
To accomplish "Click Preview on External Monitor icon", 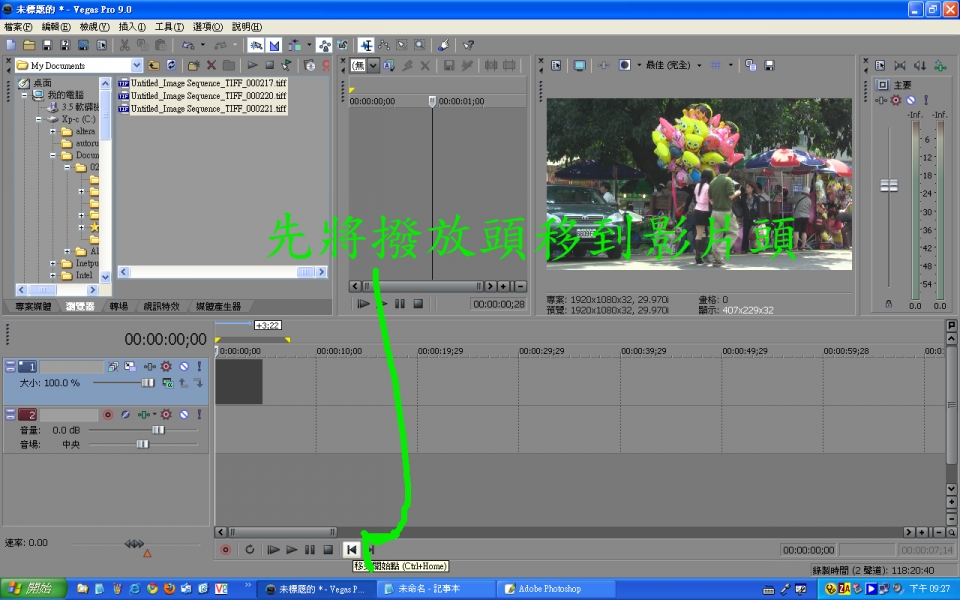I will [x=579, y=65].
